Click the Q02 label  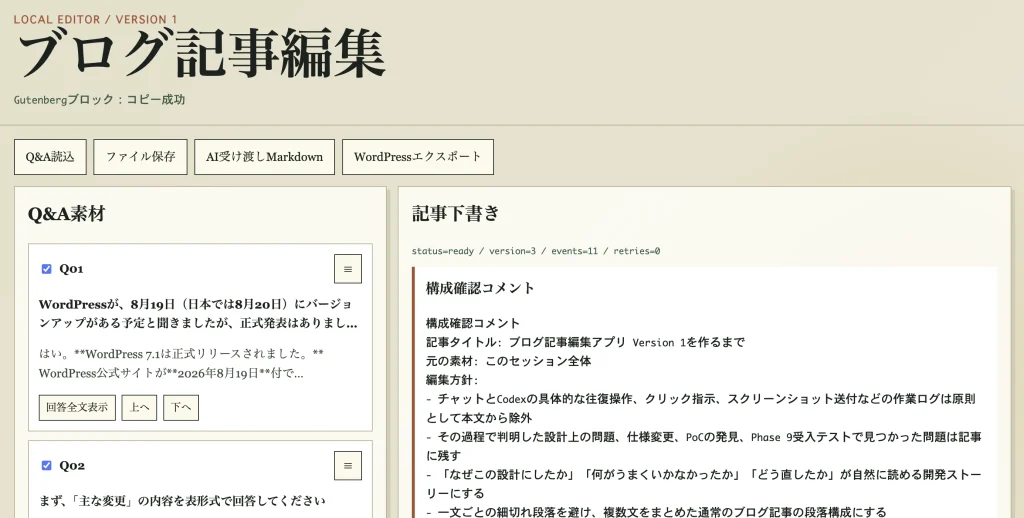[72, 466]
